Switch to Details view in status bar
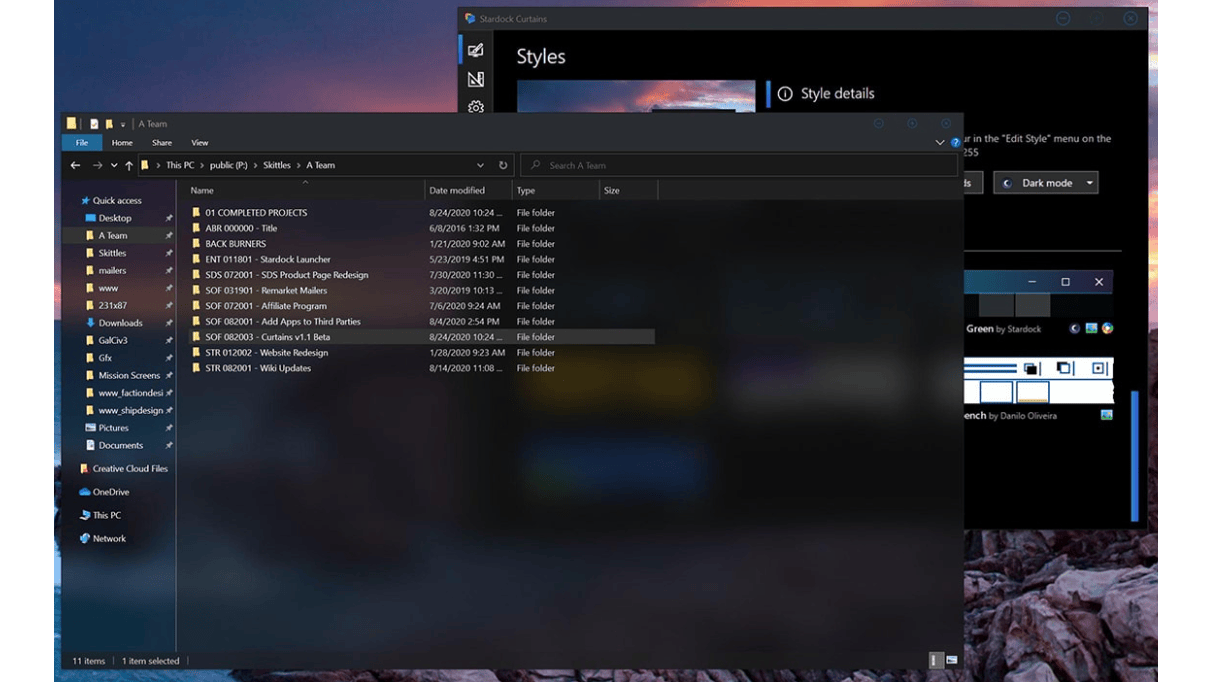1212x682 pixels. coord(935,661)
